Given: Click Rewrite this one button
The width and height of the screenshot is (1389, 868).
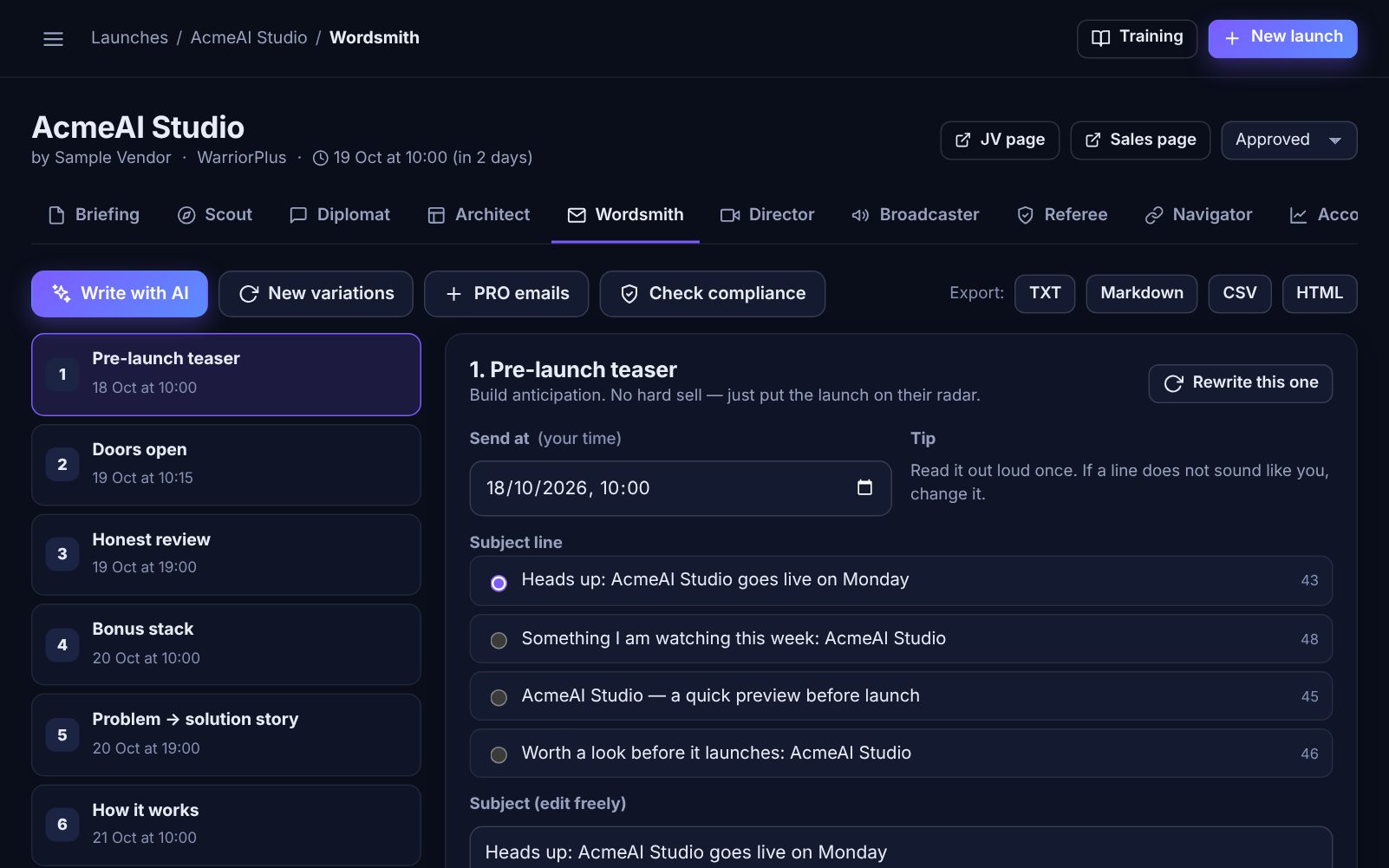Looking at the screenshot, I should [x=1240, y=383].
